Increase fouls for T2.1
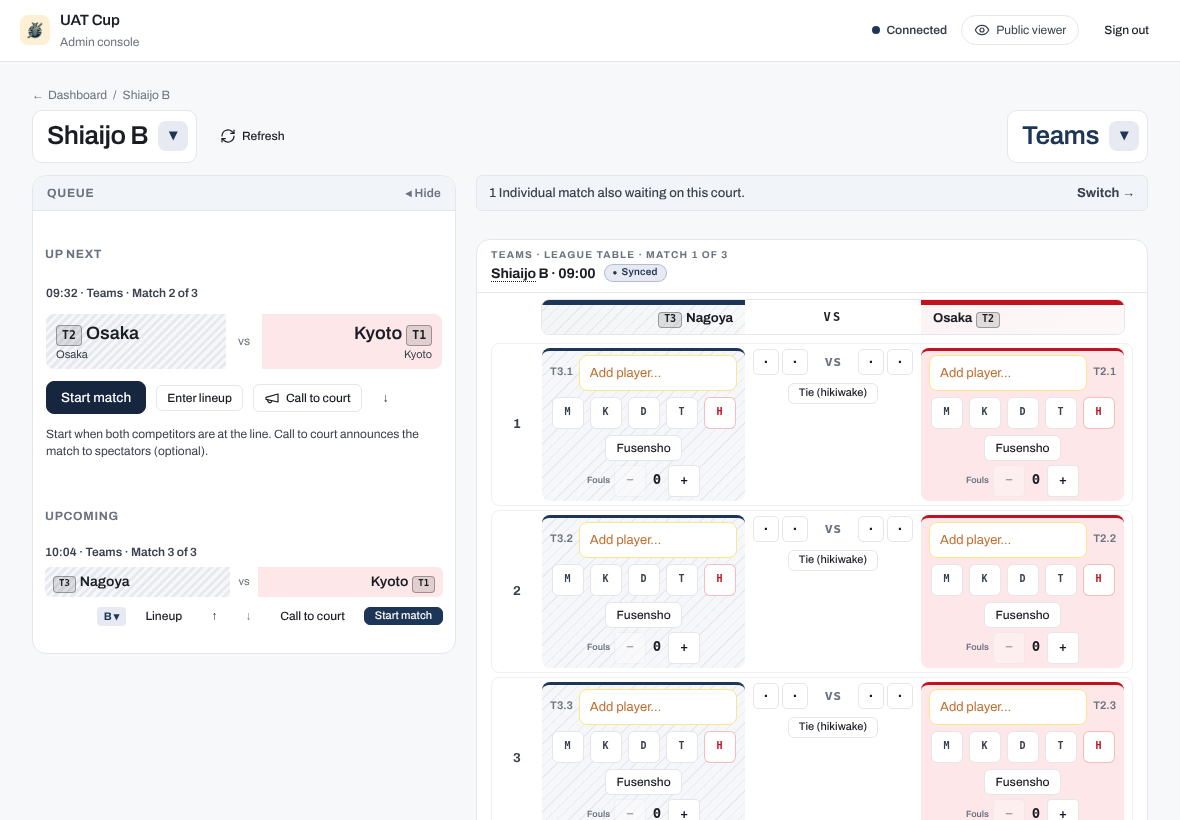The height and width of the screenshot is (820, 1180). (x=1063, y=480)
